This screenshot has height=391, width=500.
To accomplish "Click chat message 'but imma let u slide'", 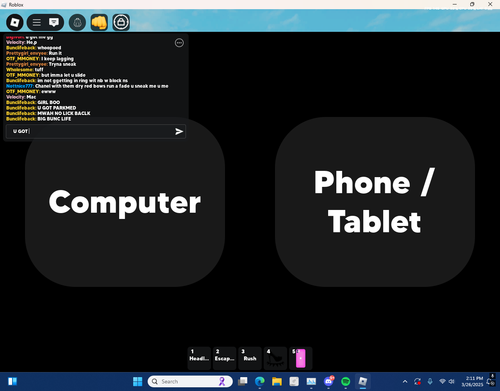I will 63,75.
